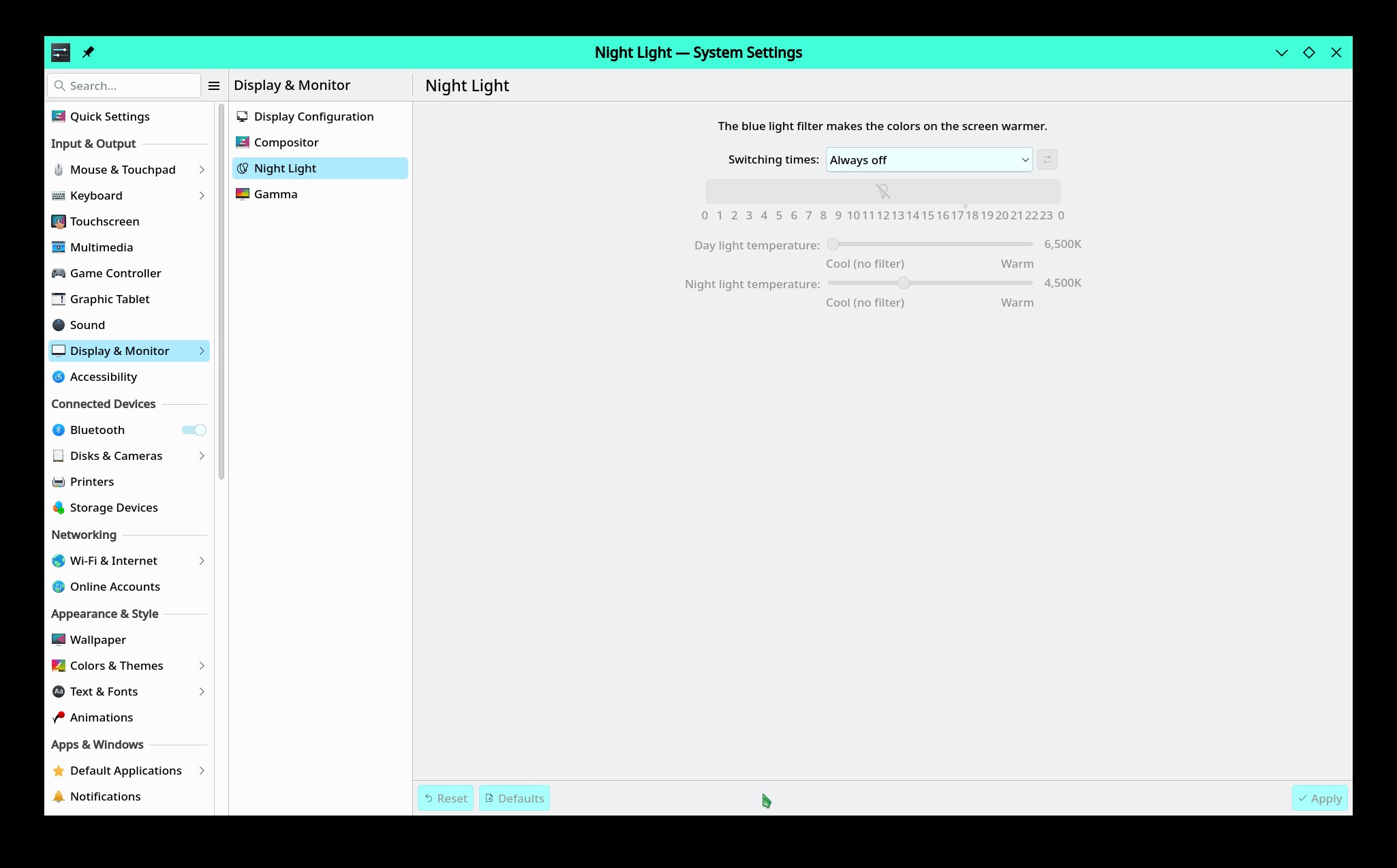Screen dimensions: 1397x868
Task: Expand the Mouse & Touchpad chevron
Action: [x=202, y=170]
